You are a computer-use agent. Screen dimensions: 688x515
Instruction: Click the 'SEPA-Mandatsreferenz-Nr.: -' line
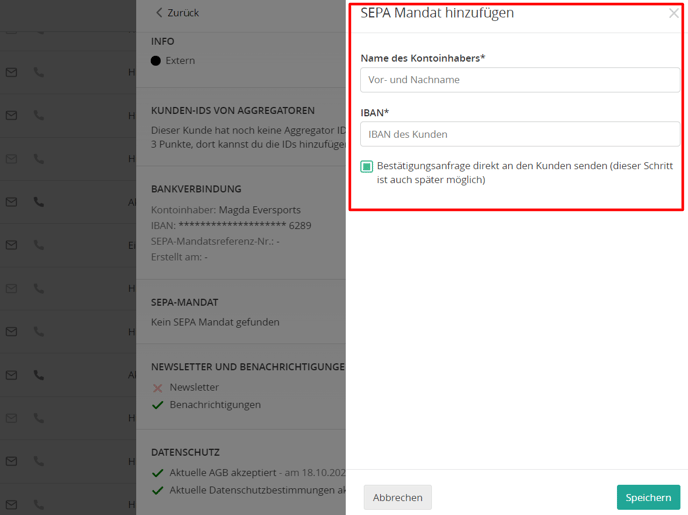(215, 241)
